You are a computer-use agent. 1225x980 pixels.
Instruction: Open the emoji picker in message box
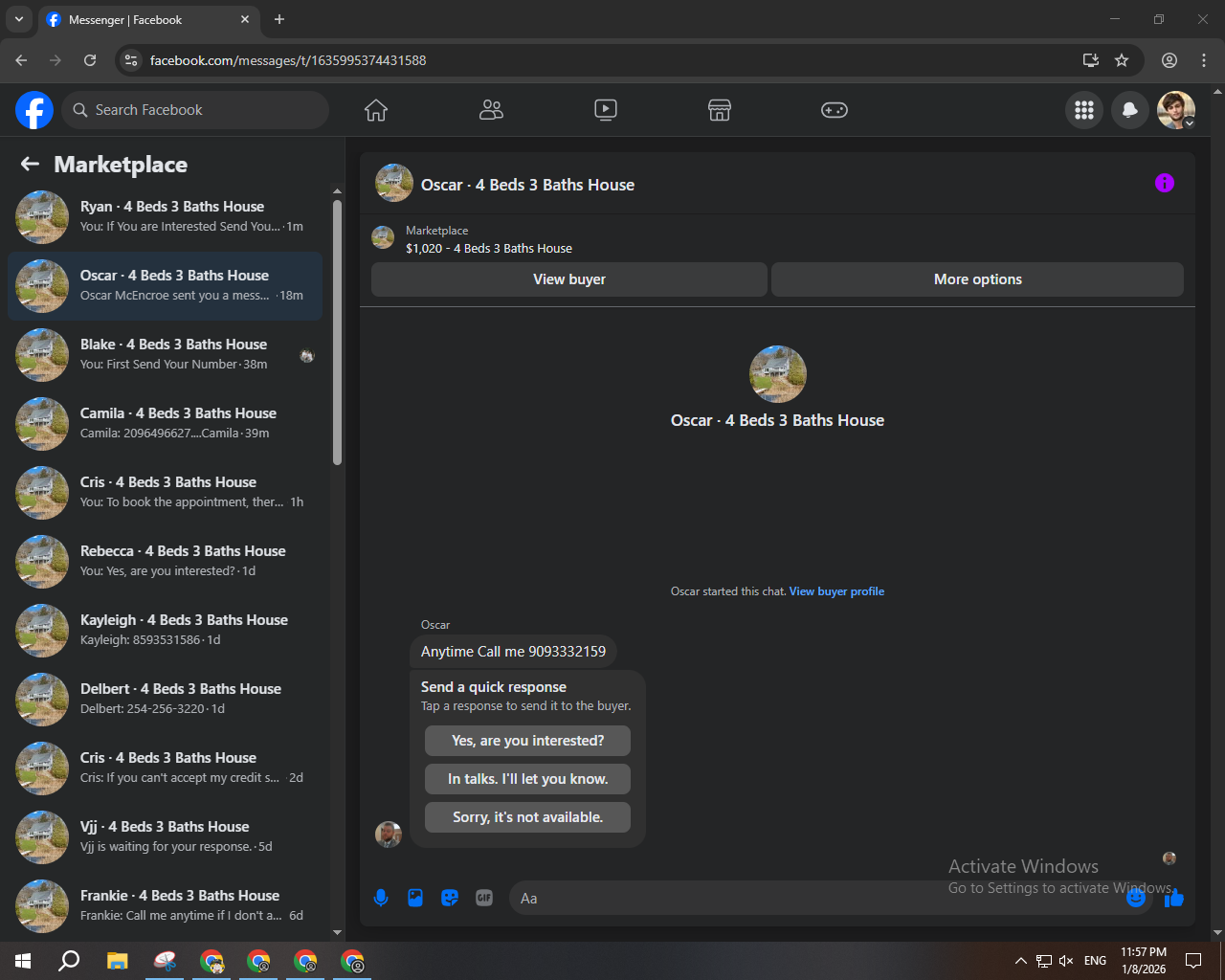1136,898
